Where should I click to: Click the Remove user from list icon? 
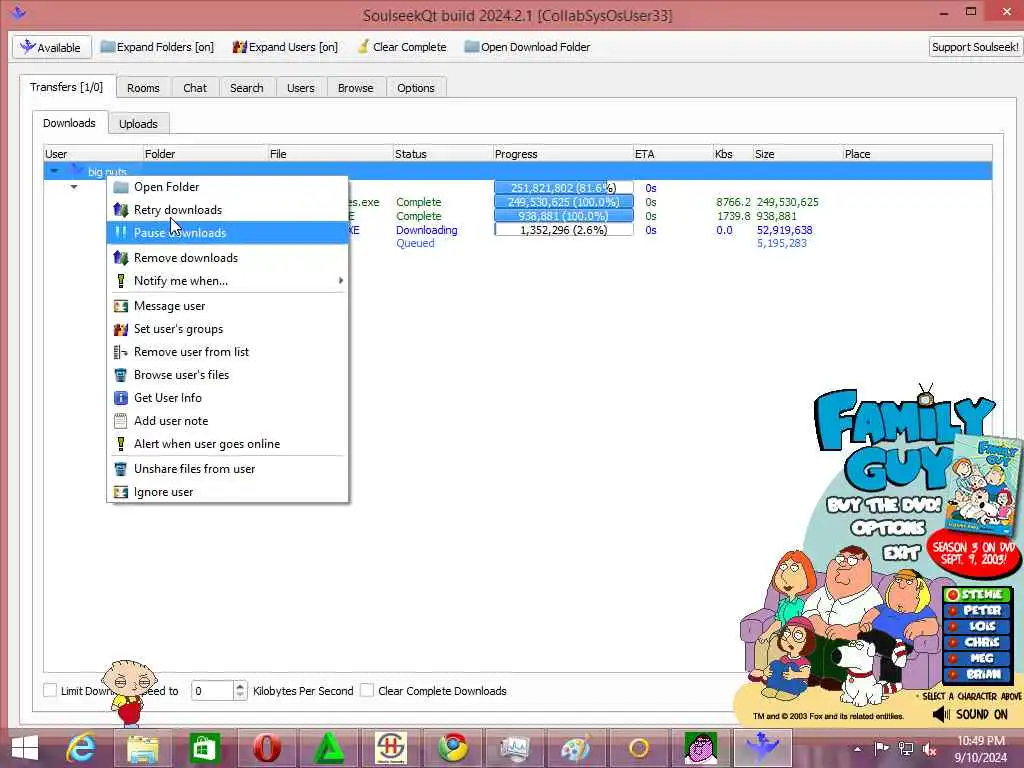(x=121, y=352)
